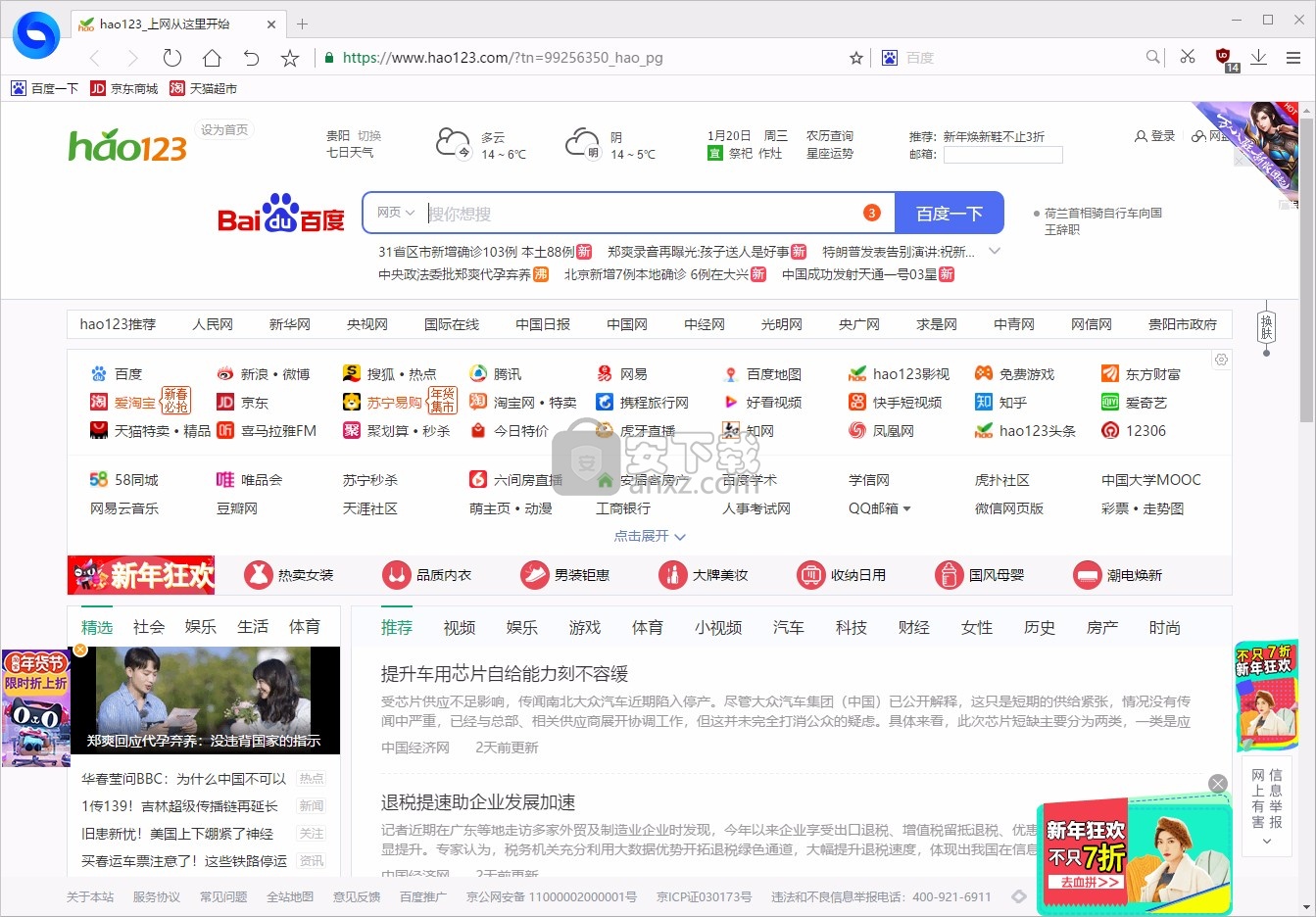Close the 年货节 left floating ad

(x=80, y=650)
